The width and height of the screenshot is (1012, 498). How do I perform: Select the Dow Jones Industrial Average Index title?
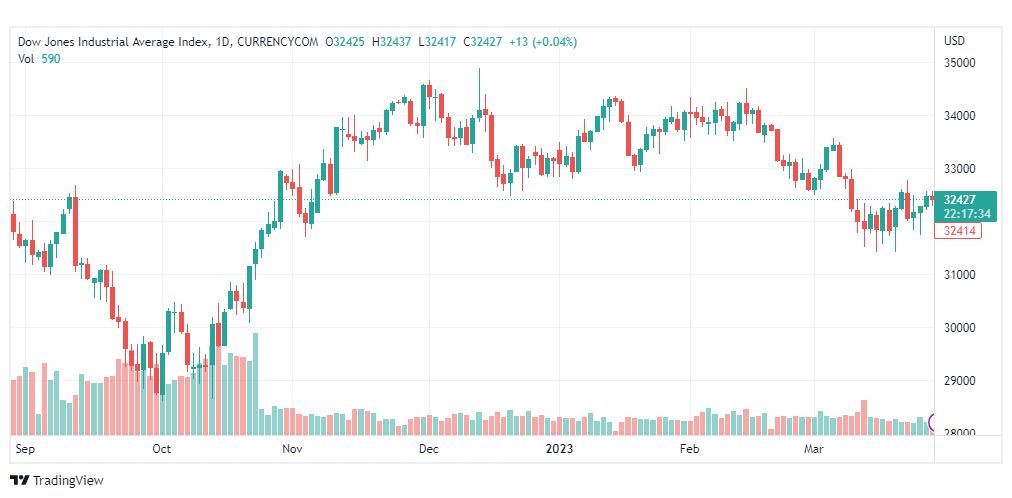(114, 42)
